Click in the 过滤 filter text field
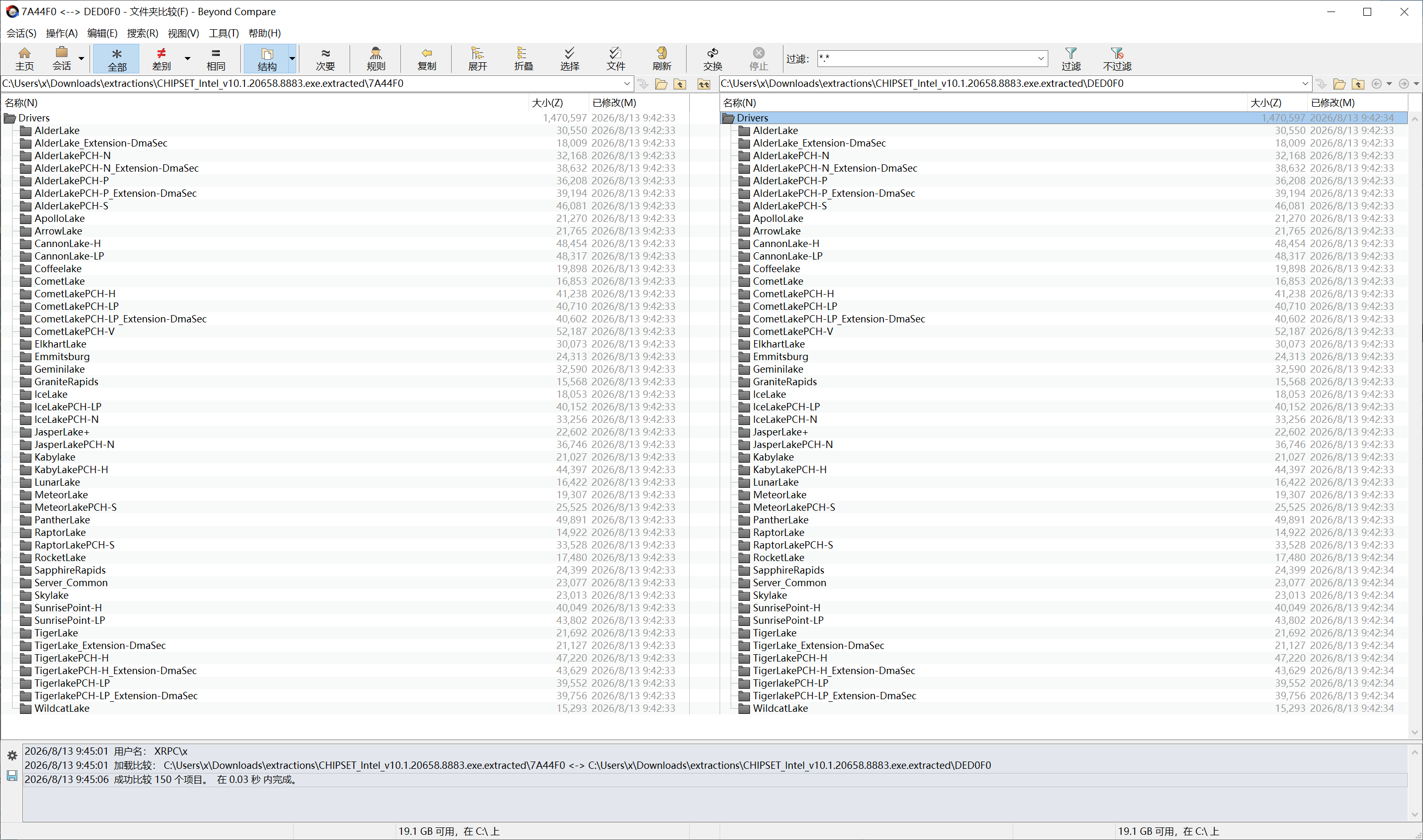This screenshot has width=1423, height=840. coord(926,58)
